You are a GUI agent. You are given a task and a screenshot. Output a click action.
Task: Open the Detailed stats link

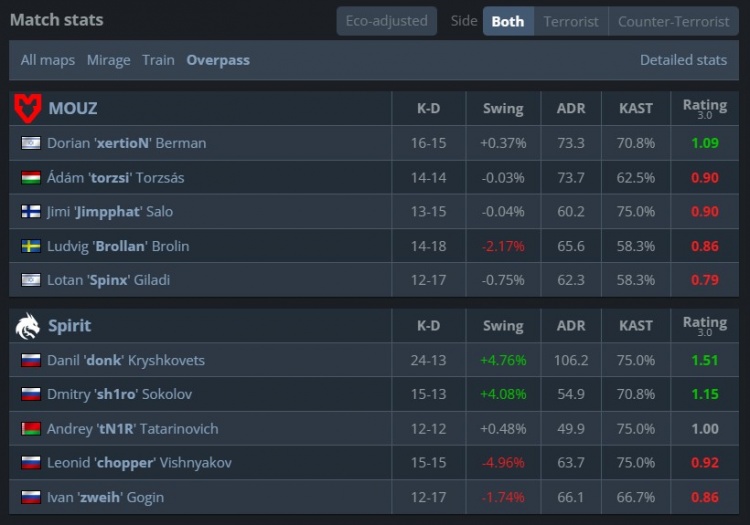pyautogui.click(x=683, y=60)
